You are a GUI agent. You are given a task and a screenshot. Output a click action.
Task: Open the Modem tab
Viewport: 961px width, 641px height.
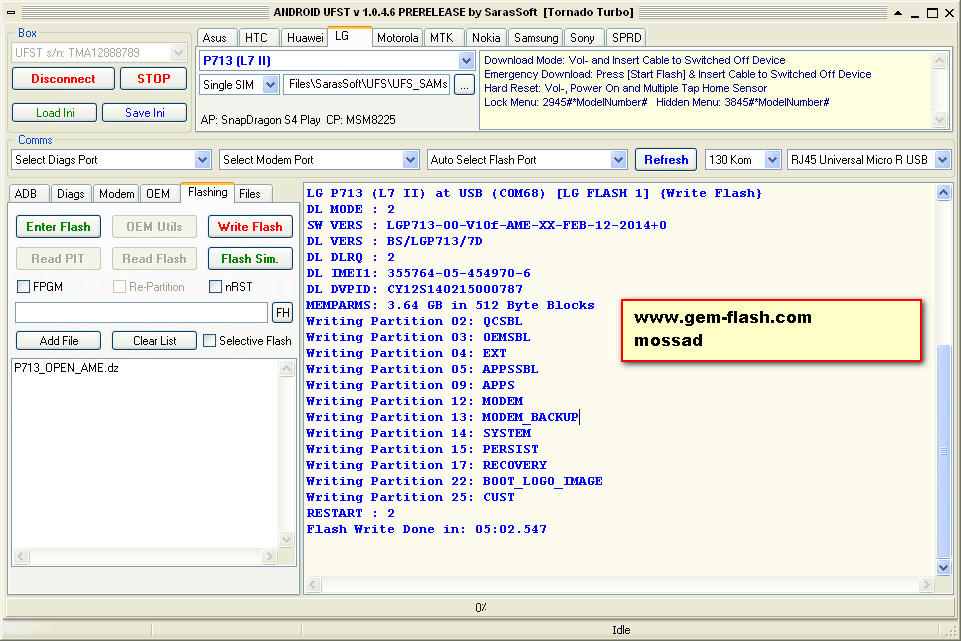[x=116, y=194]
